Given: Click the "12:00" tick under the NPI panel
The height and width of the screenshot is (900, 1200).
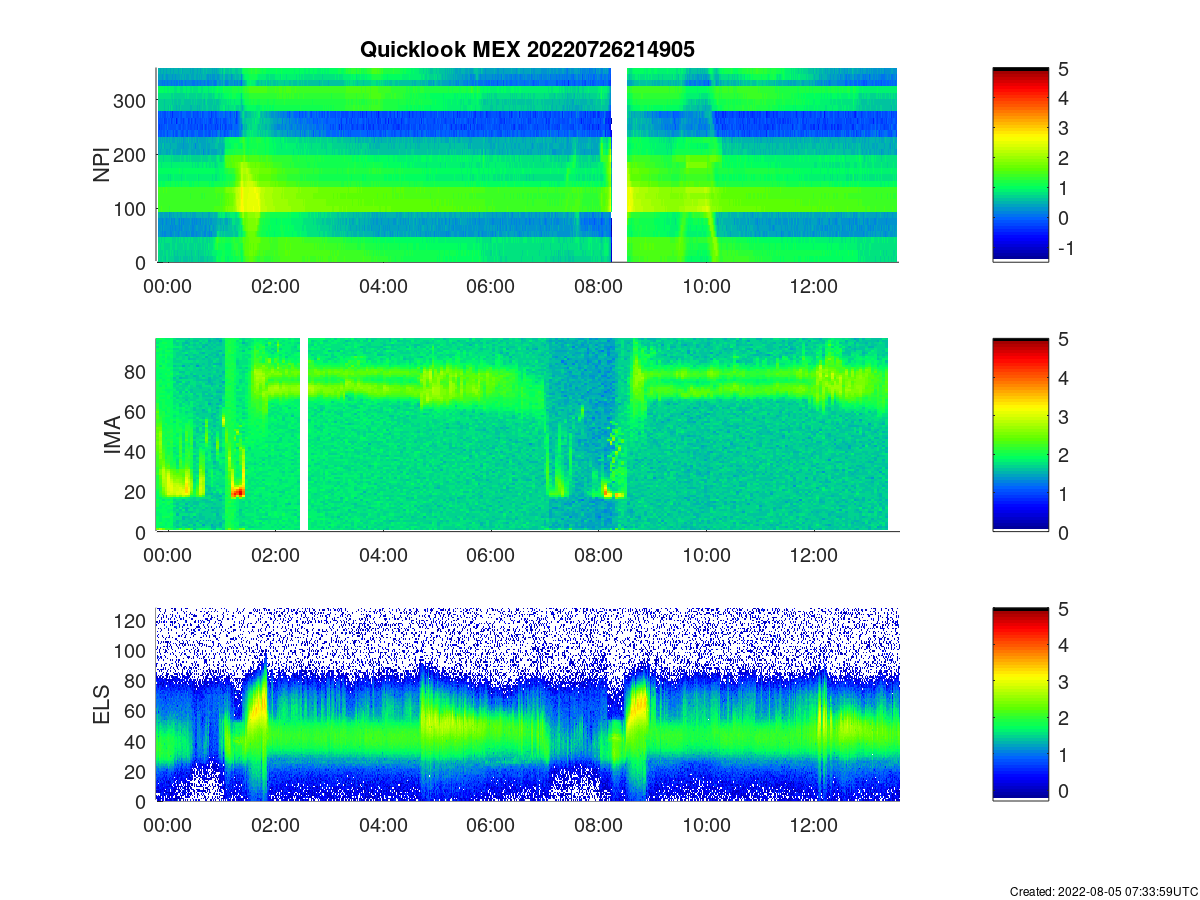Looking at the screenshot, I should point(813,287).
